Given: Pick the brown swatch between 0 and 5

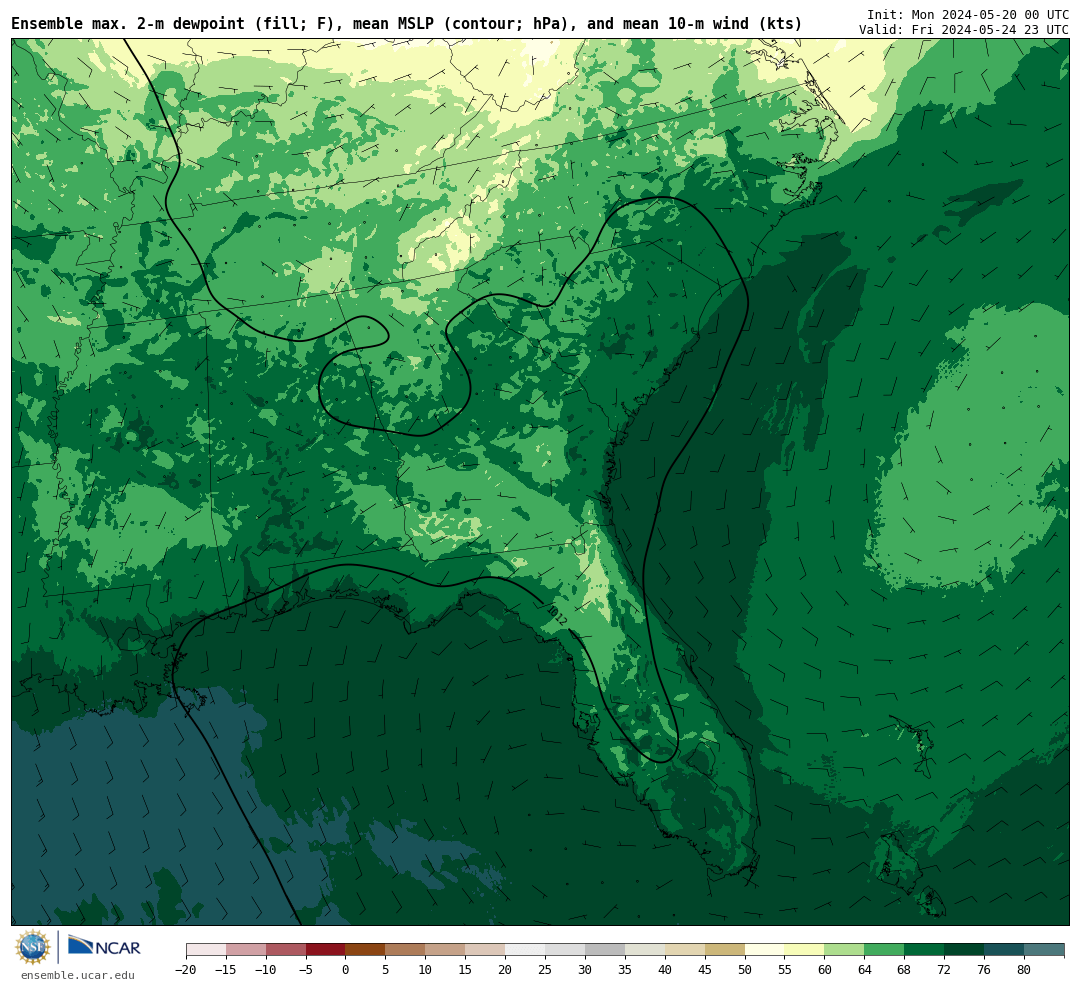Looking at the screenshot, I should [x=366, y=950].
